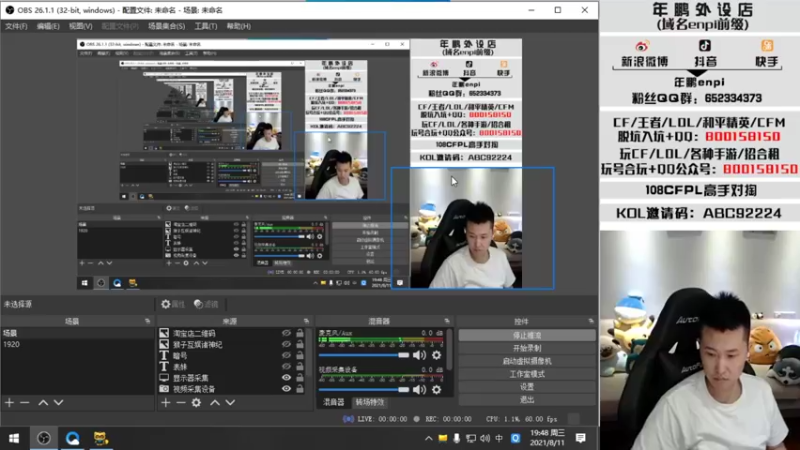Expand the hidden system tray icons chevron
This screenshot has height=450, width=800.
[x=429, y=438]
